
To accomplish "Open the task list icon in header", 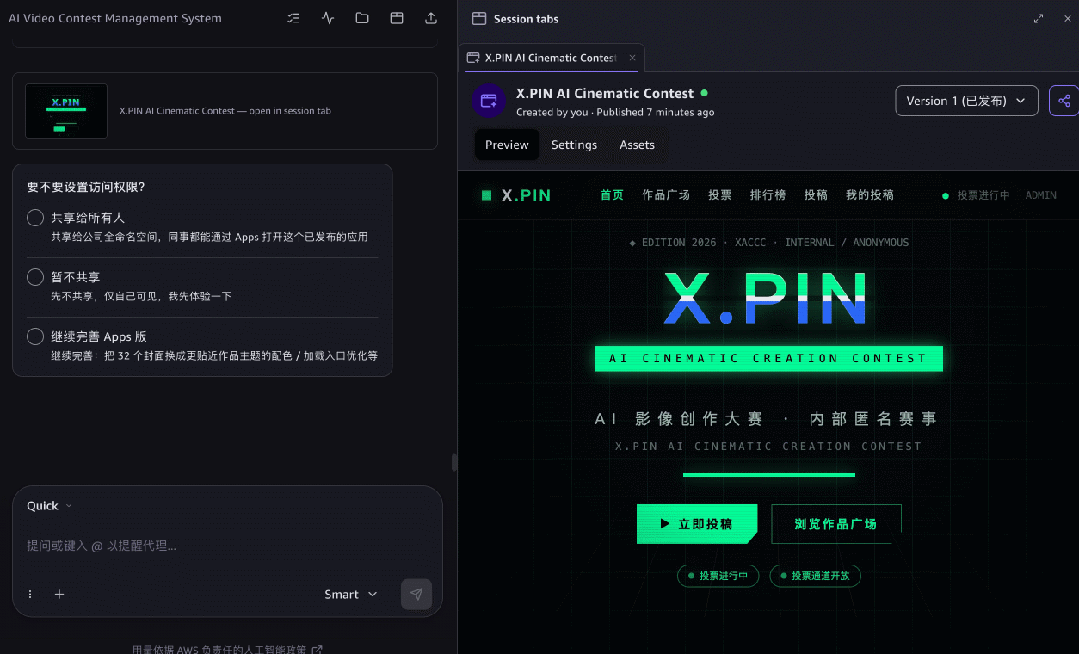I will pos(294,19).
